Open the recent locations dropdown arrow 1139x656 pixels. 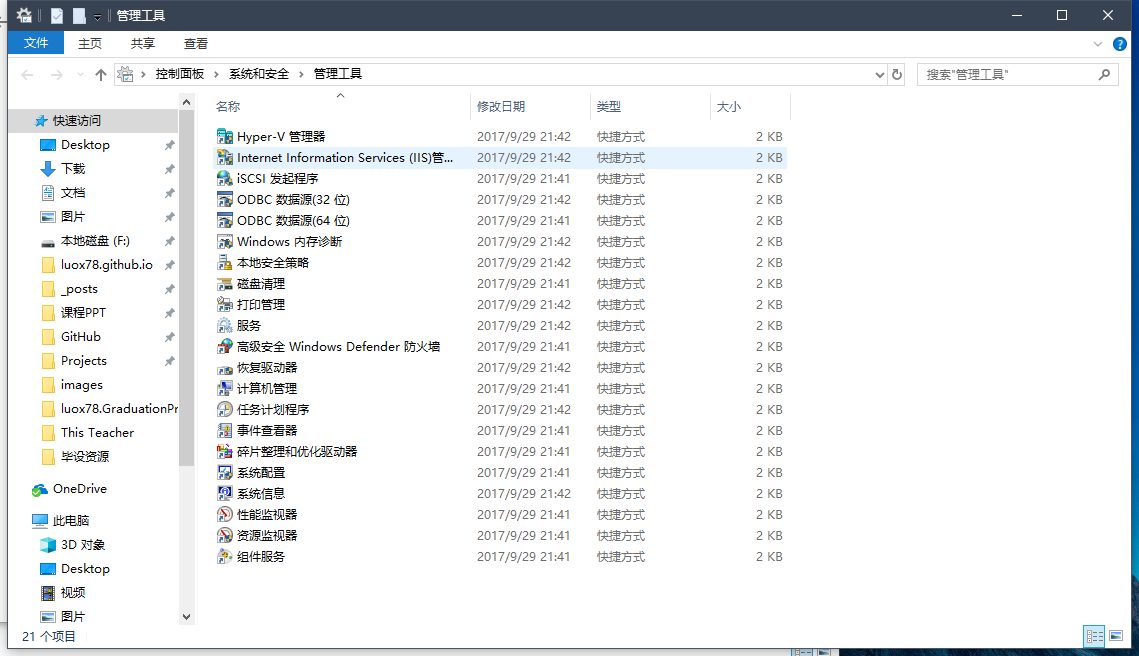[x=80, y=74]
